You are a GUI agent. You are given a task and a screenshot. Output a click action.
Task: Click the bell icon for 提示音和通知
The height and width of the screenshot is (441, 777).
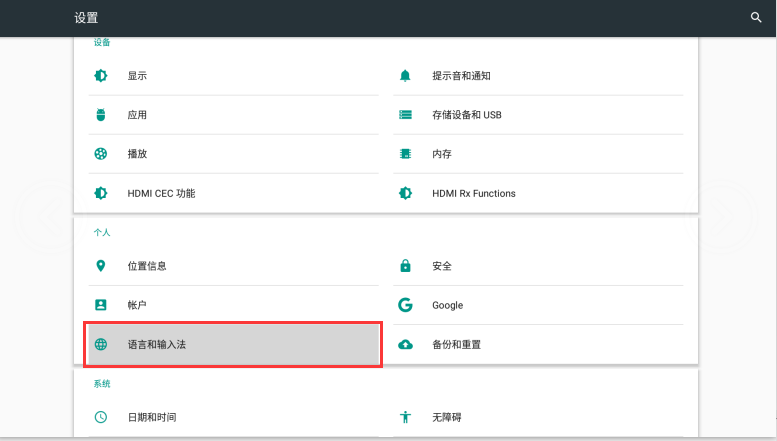click(405, 76)
